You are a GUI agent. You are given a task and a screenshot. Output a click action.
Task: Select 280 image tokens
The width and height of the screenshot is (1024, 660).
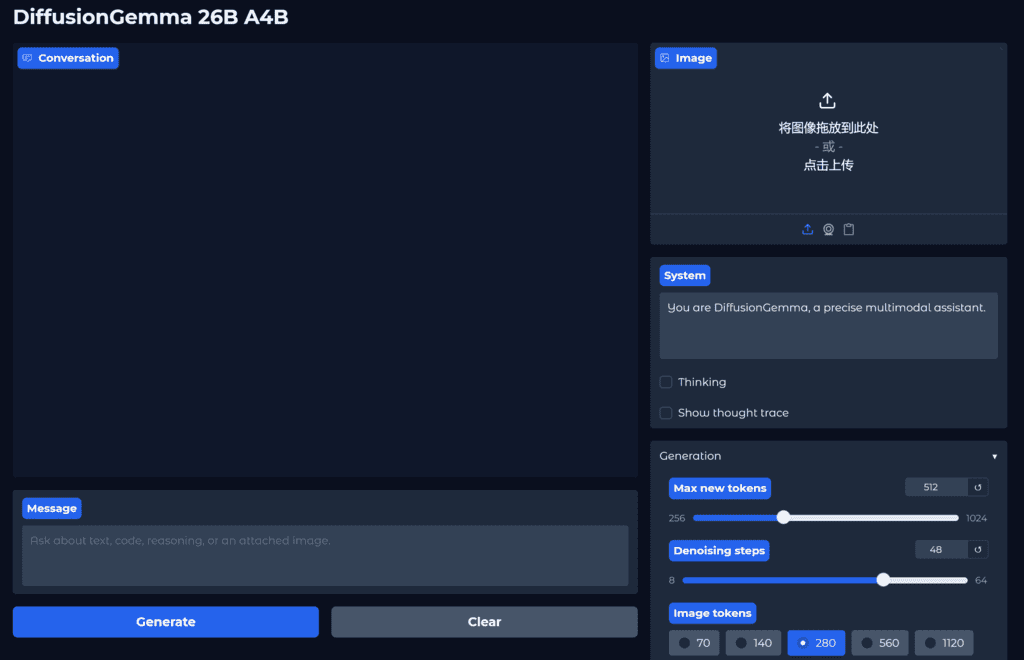[x=816, y=643]
